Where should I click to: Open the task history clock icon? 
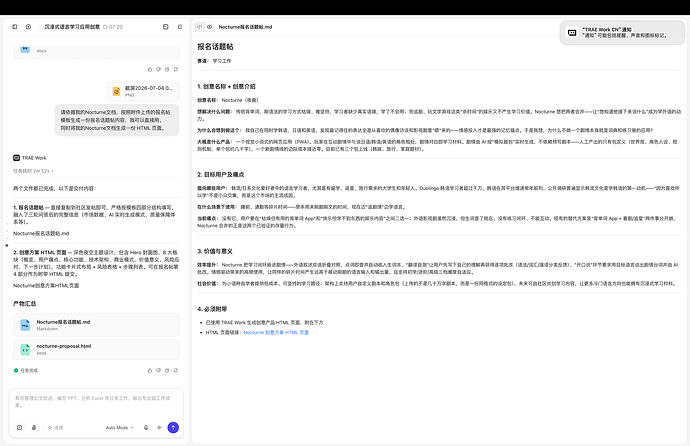[28, 27]
